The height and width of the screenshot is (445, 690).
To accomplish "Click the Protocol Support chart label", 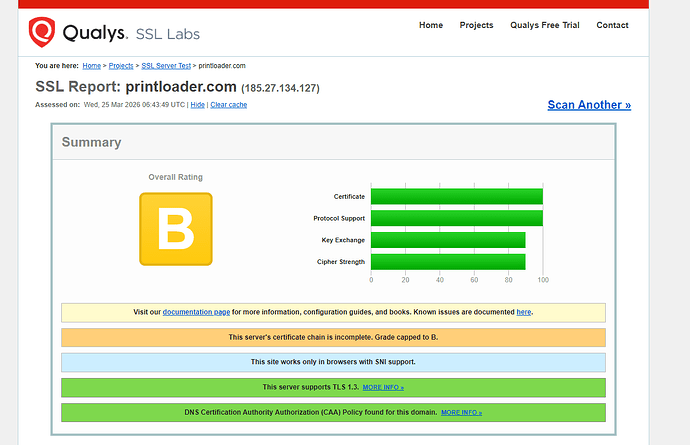I will pos(339,218).
